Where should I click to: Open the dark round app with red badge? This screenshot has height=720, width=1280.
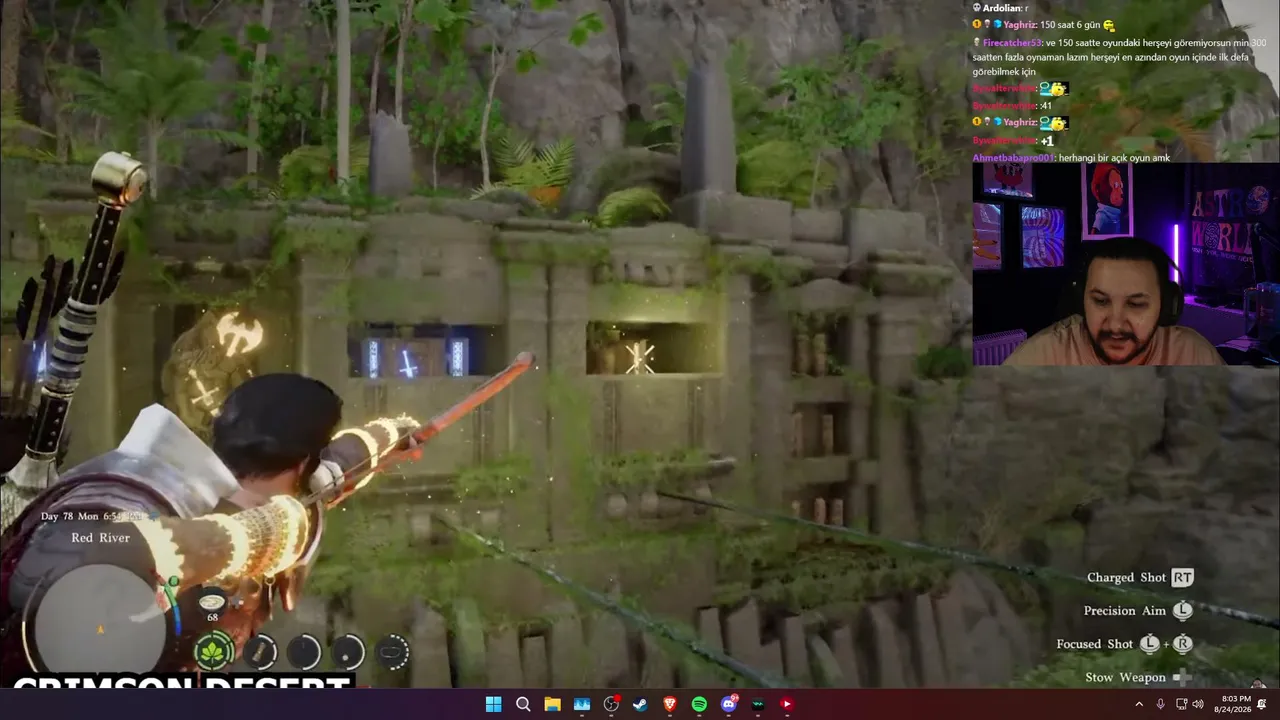[x=611, y=704]
